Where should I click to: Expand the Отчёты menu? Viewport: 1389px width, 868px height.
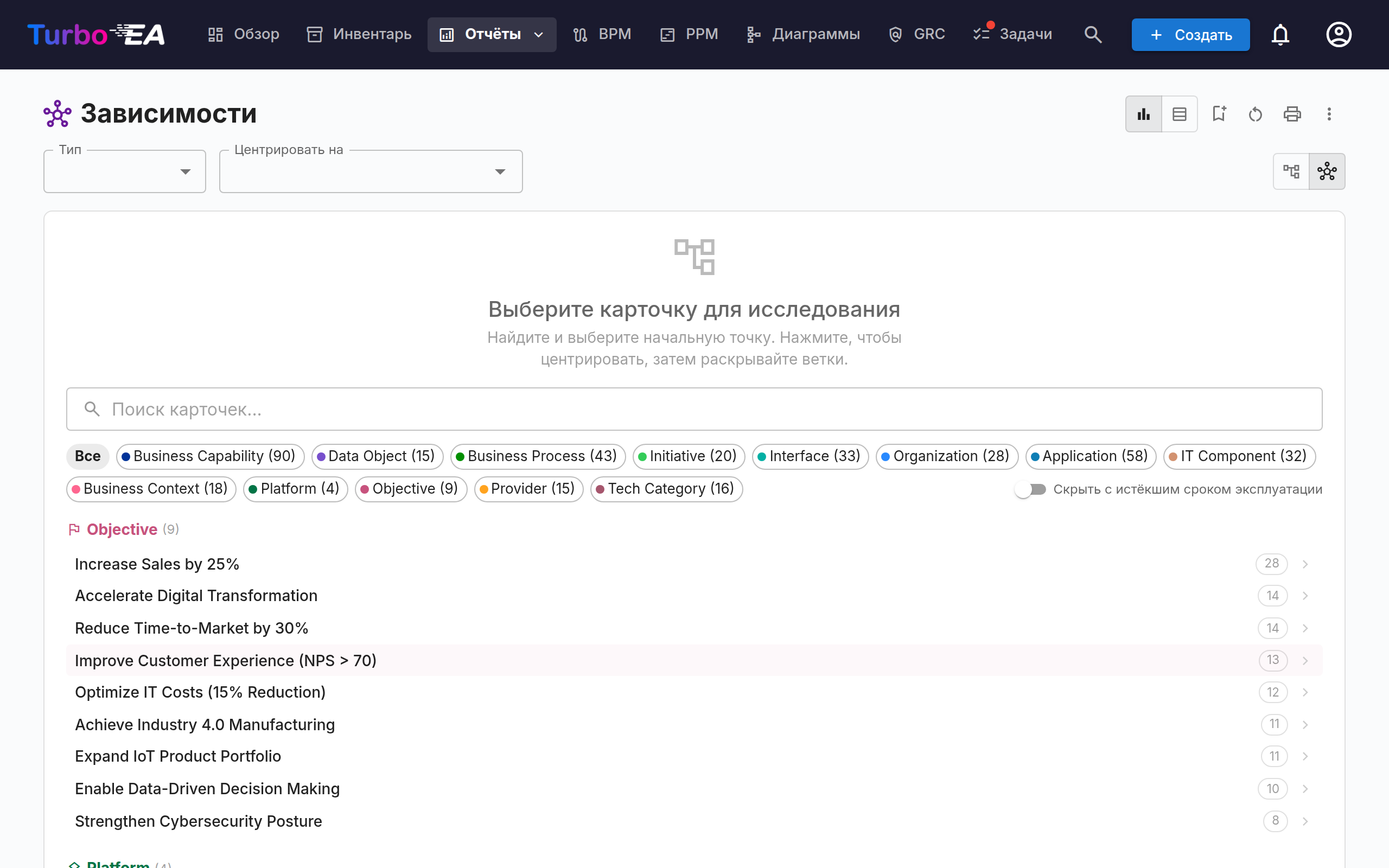tap(492, 34)
